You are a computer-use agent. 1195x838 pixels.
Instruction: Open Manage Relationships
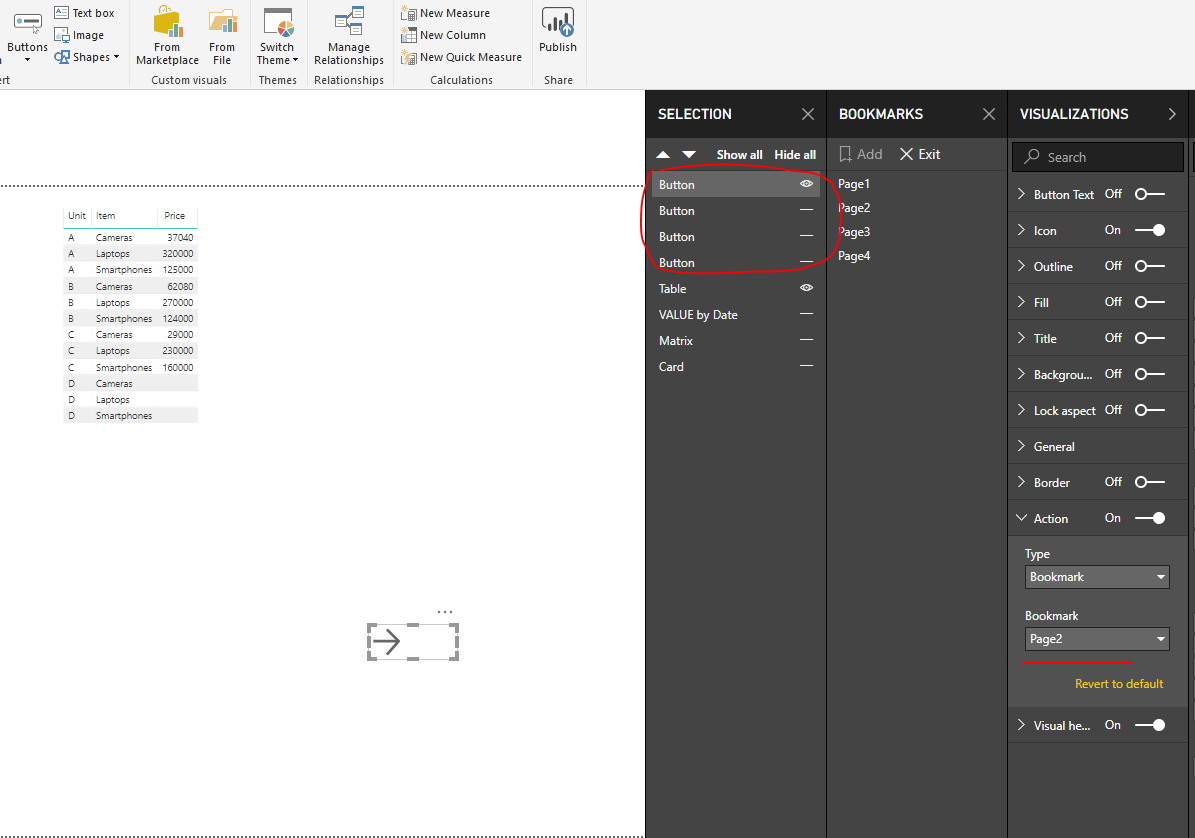349,35
